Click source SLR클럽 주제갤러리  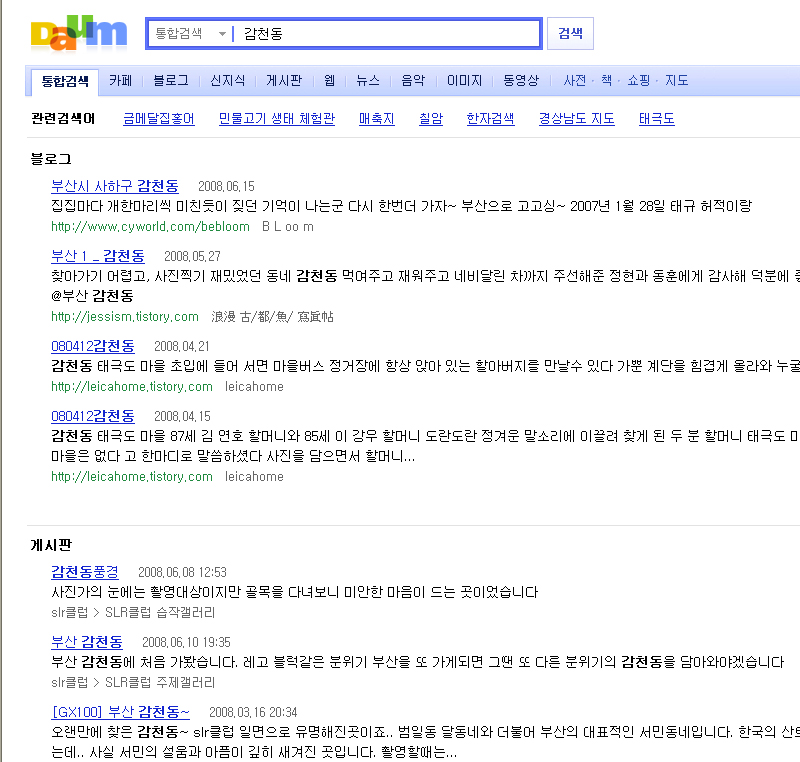coord(160,682)
